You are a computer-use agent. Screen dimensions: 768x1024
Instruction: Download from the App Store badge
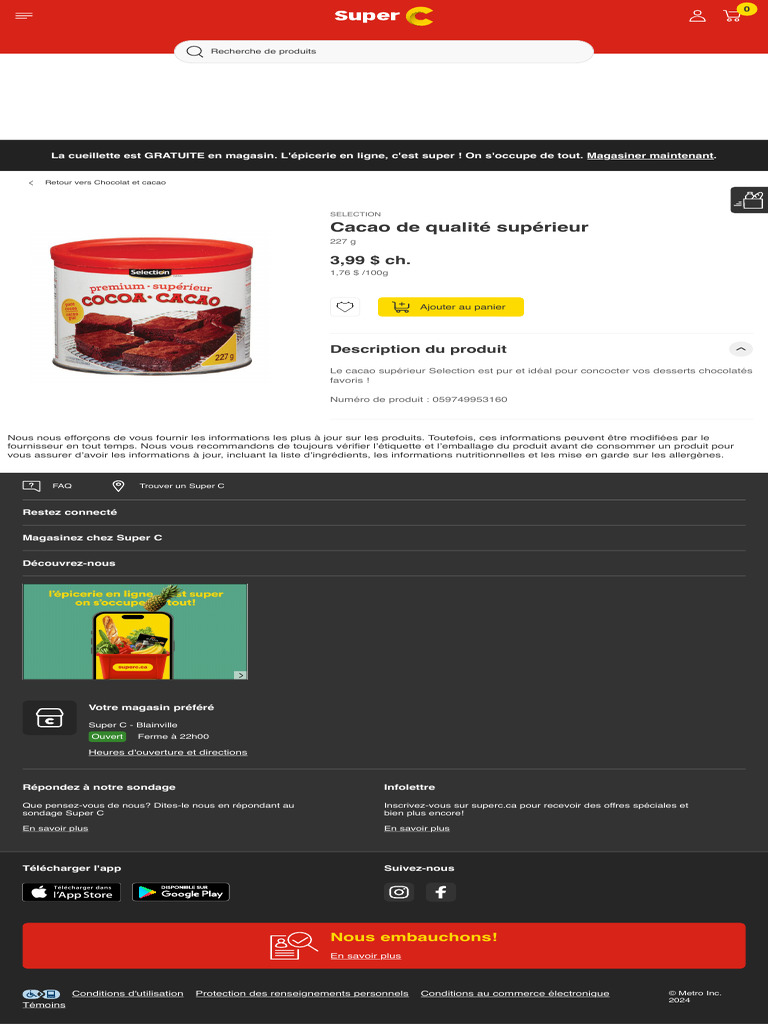pos(71,892)
